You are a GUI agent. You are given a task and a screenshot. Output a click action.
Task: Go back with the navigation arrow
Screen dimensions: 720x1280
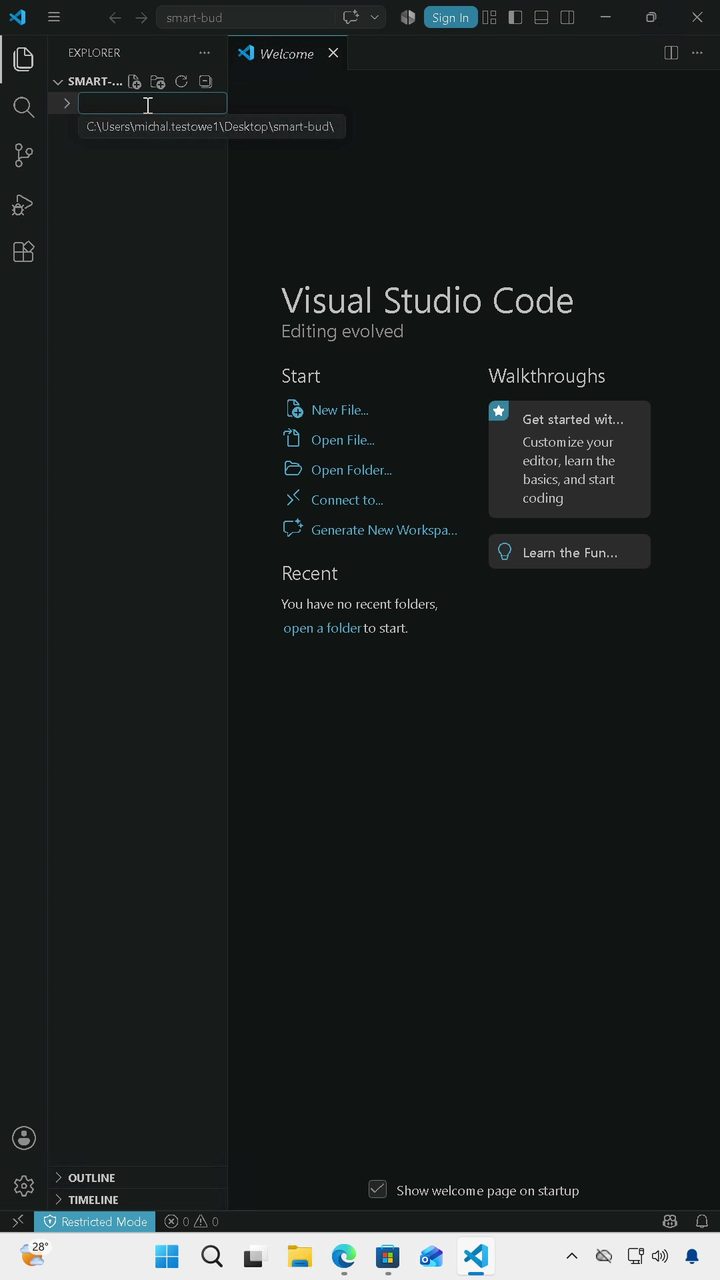click(114, 17)
